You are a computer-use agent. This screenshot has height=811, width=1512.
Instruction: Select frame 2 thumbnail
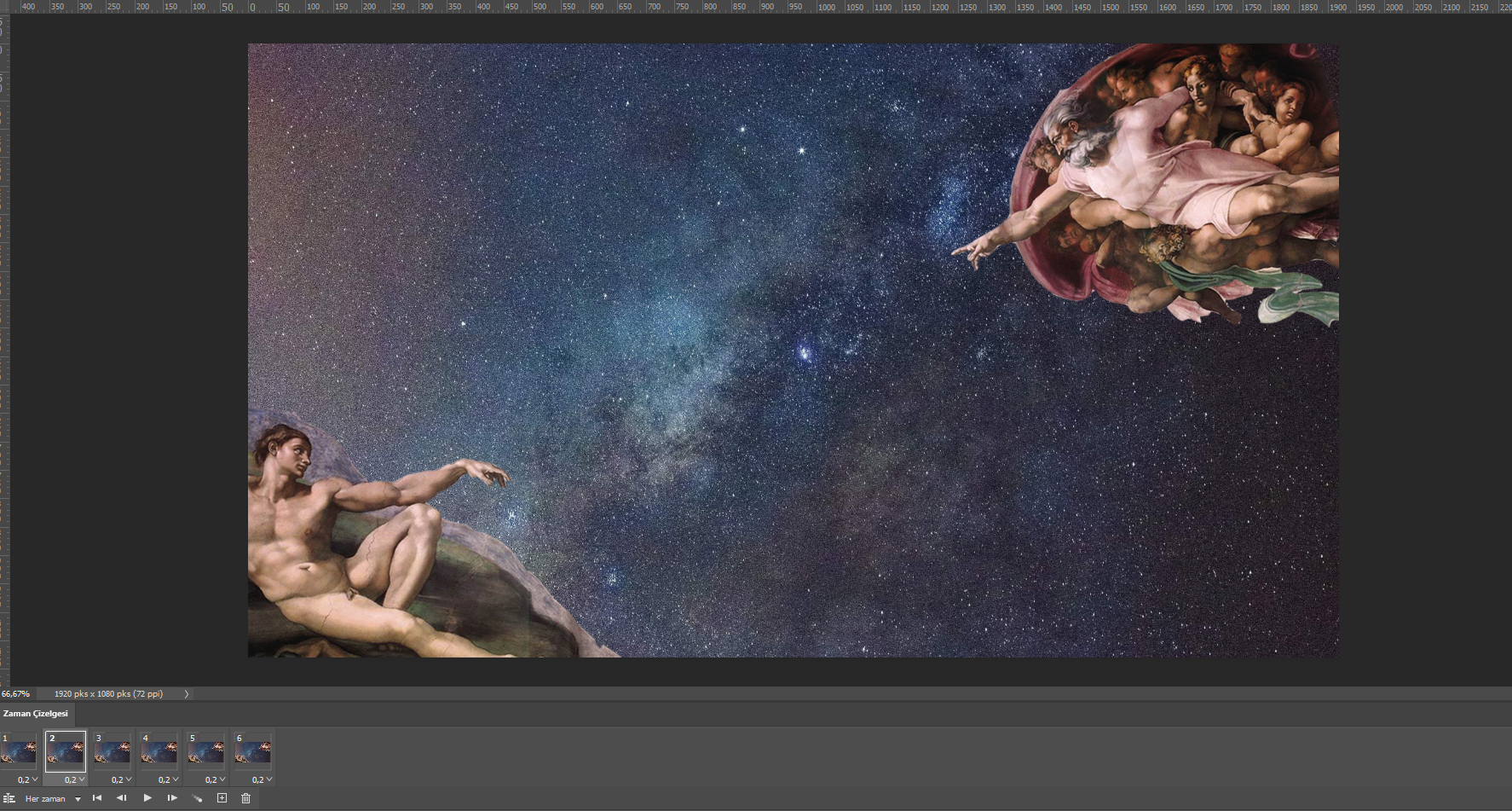click(66, 751)
